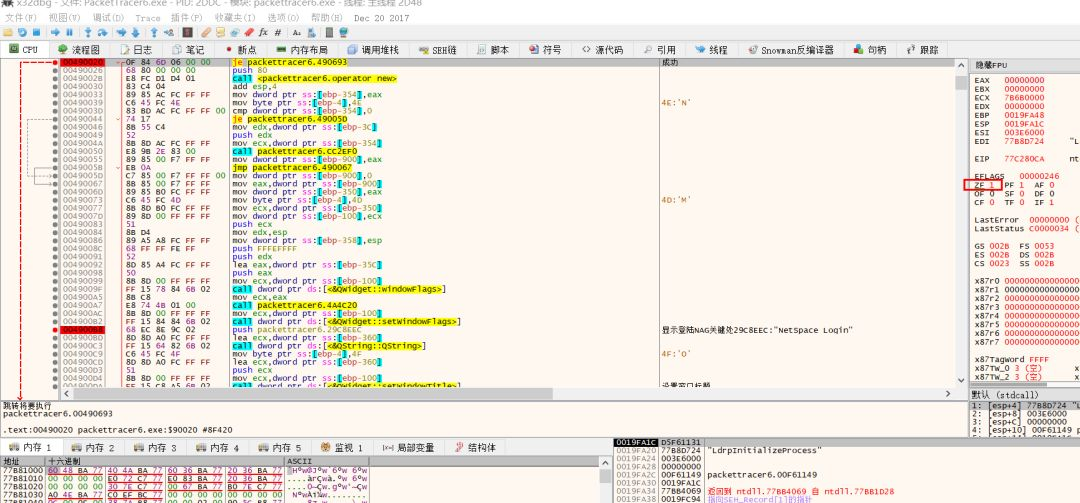Select the EIP register value 77C280CA
This screenshot has height=503, width=1080.
coord(1024,158)
